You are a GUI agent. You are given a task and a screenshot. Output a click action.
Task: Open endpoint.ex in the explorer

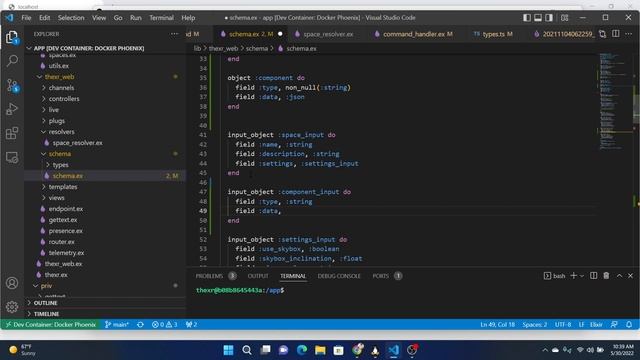click(66, 209)
